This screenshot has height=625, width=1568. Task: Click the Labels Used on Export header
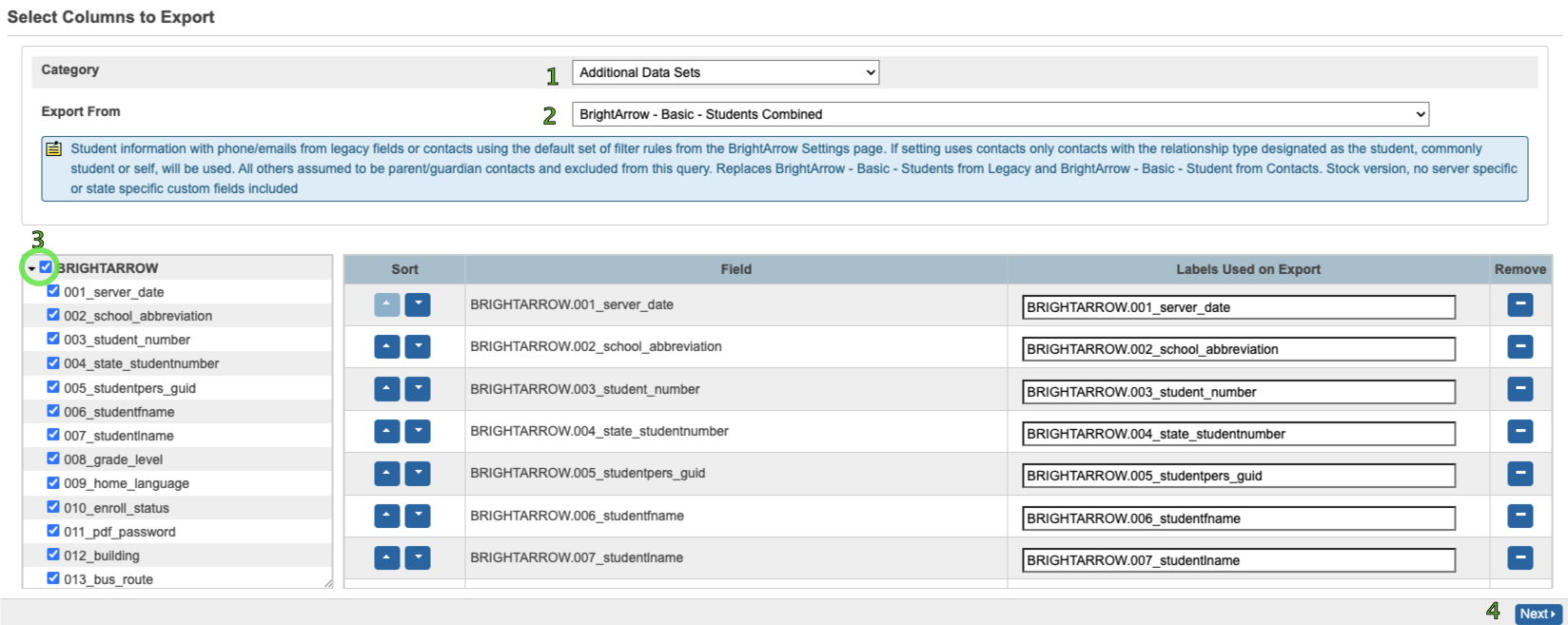point(1248,269)
